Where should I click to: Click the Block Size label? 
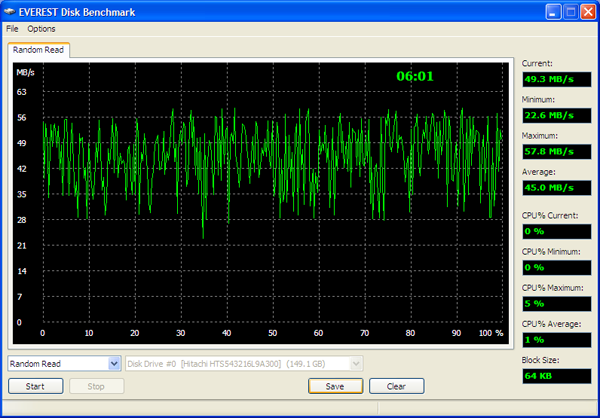[x=540, y=360]
